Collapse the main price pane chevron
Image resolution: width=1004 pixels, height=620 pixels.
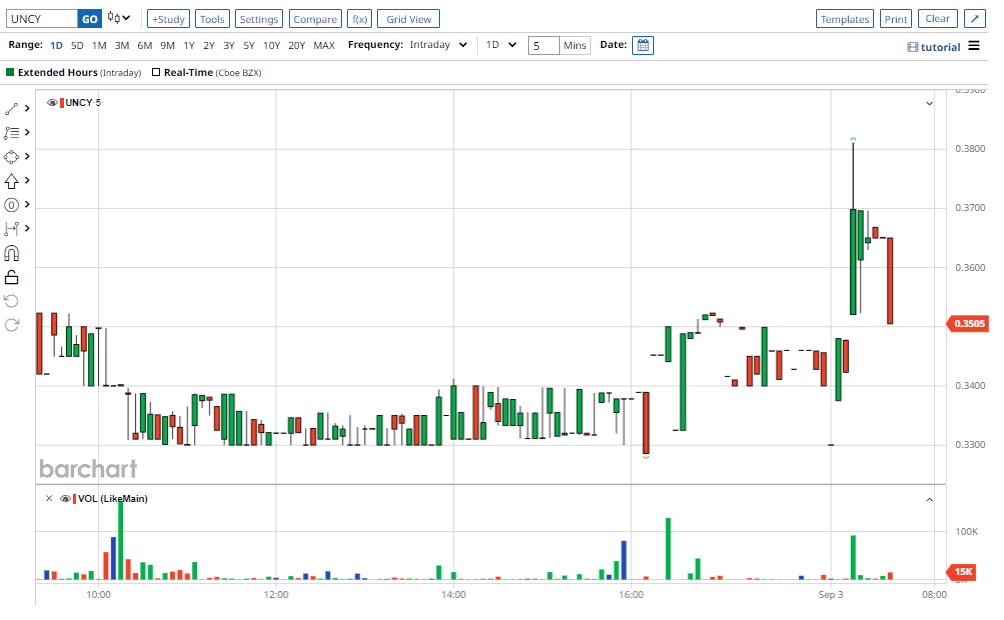tap(929, 103)
